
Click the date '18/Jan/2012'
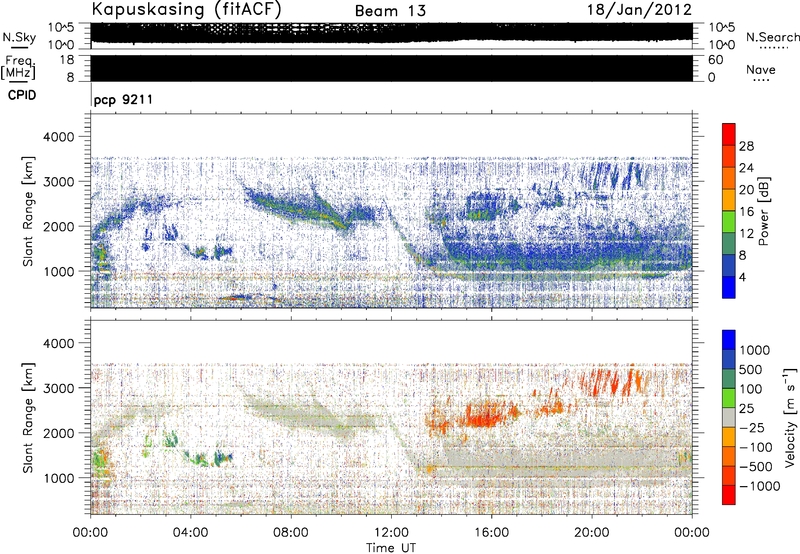click(x=639, y=10)
